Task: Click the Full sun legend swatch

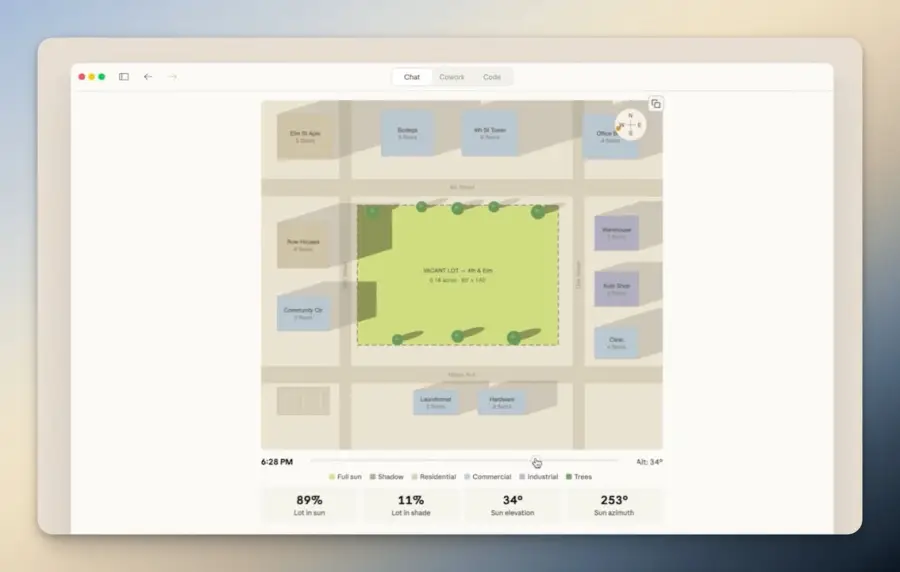Action: point(332,477)
